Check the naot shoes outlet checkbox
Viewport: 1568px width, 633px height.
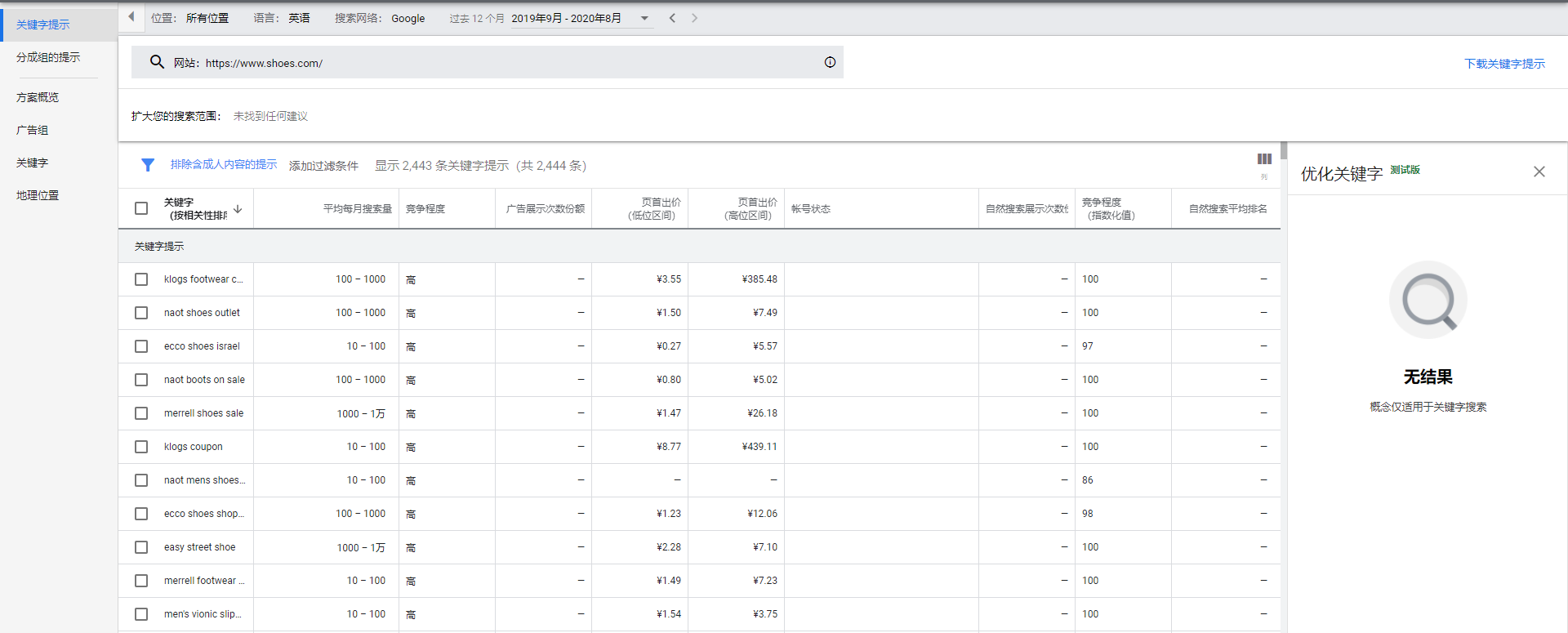pos(141,313)
